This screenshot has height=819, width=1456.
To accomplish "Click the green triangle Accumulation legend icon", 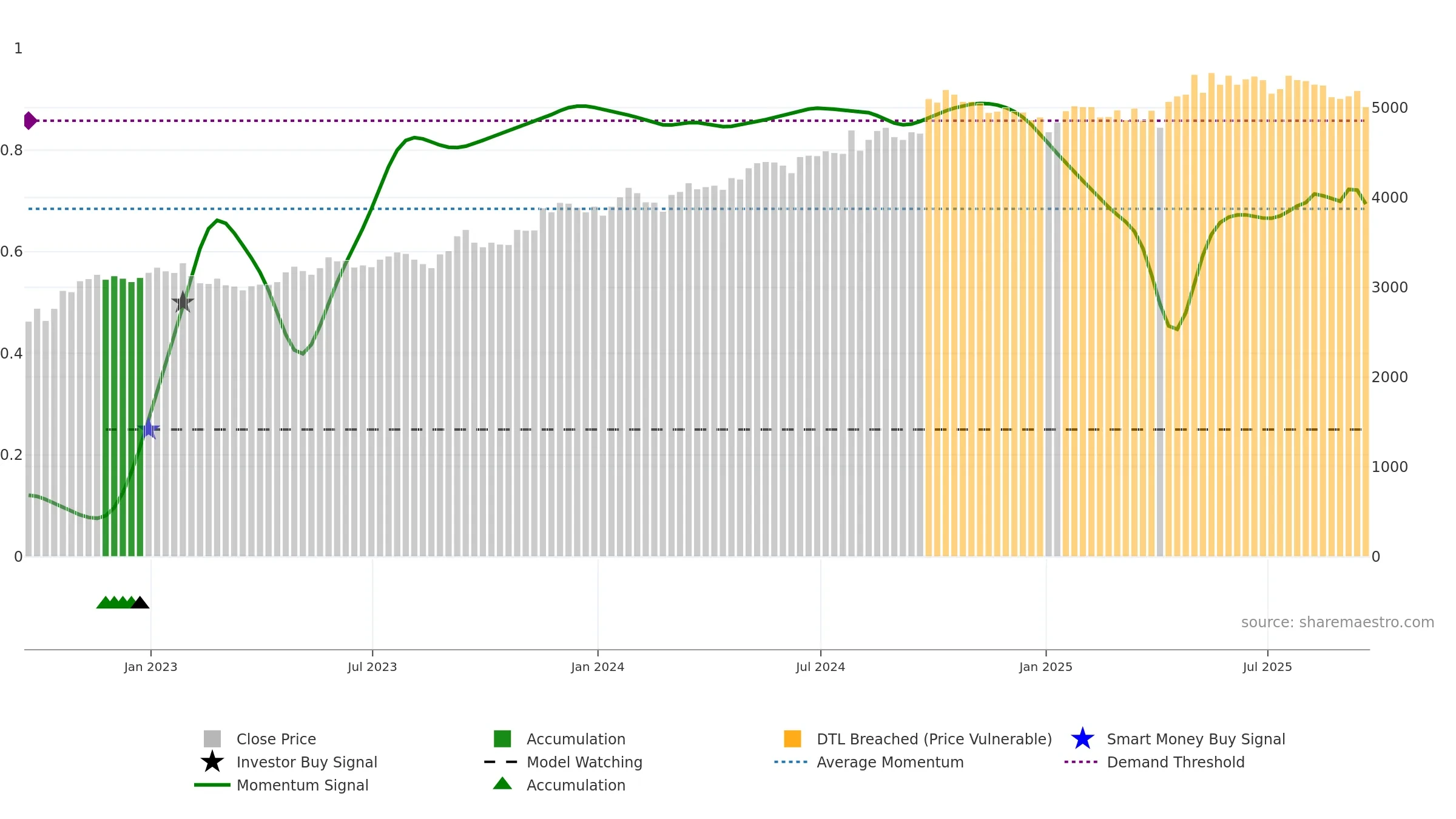I will [502, 784].
